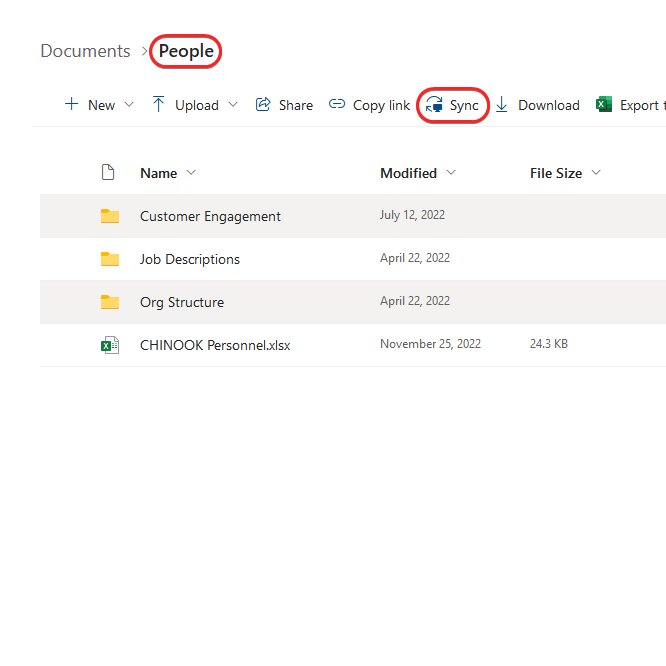Image resolution: width=666 pixels, height=666 pixels.
Task: Click the file type column header icon
Action: pyautogui.click(x=109, y=173)
